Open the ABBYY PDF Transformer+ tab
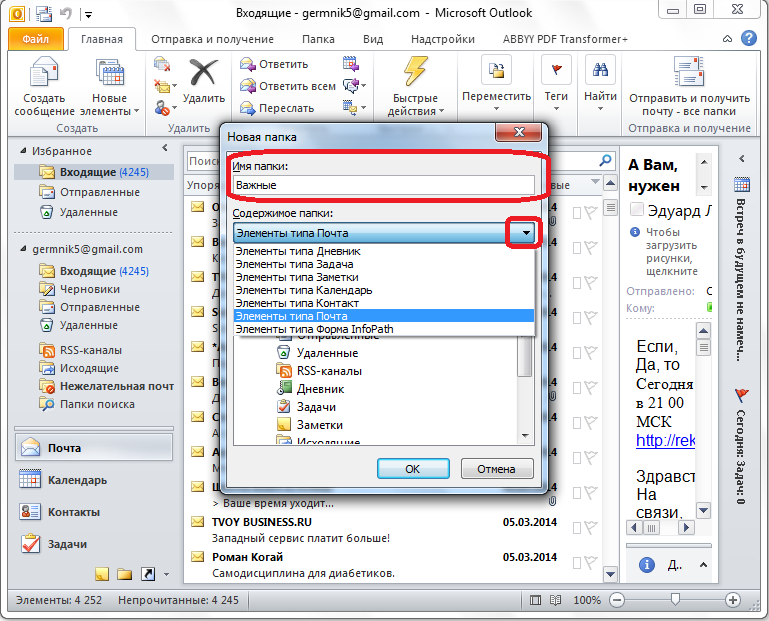769x621 pixels. click(x=565, y=39)
